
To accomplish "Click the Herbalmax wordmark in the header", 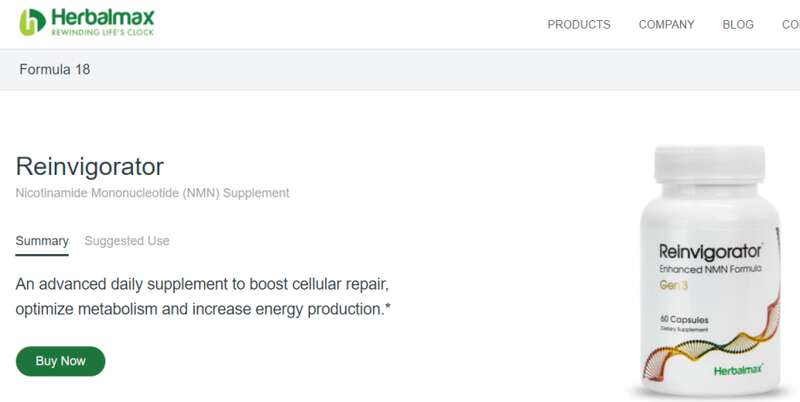I will click(103, 17).
